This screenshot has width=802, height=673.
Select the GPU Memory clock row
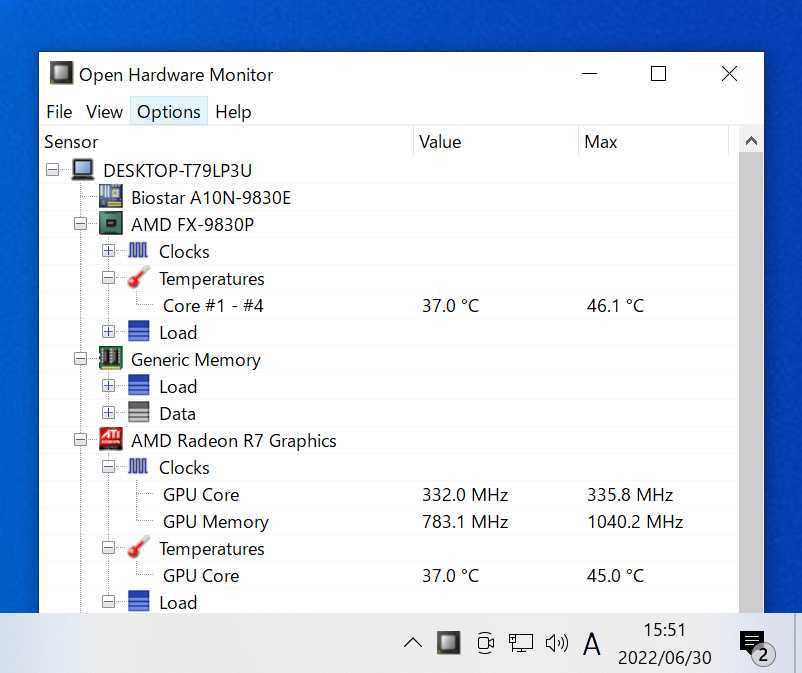pyautogui.click(x=389, y=522)
